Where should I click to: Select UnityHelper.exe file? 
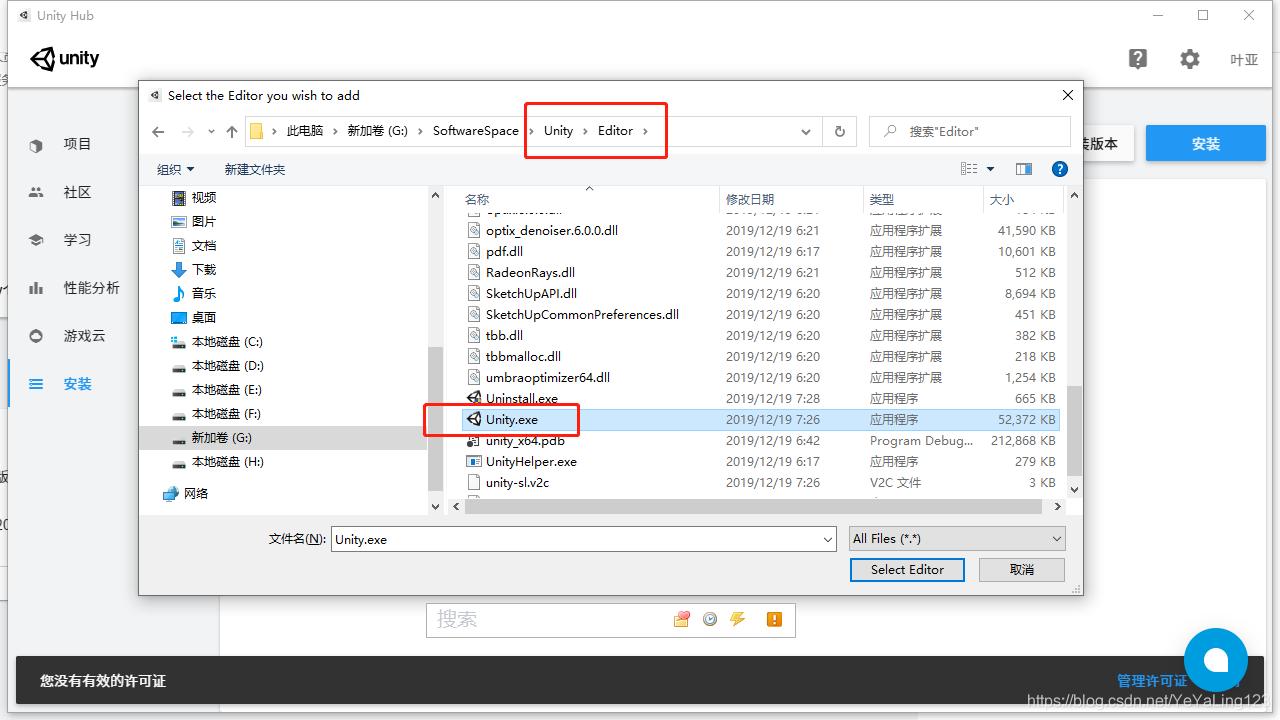pos(531,461)
